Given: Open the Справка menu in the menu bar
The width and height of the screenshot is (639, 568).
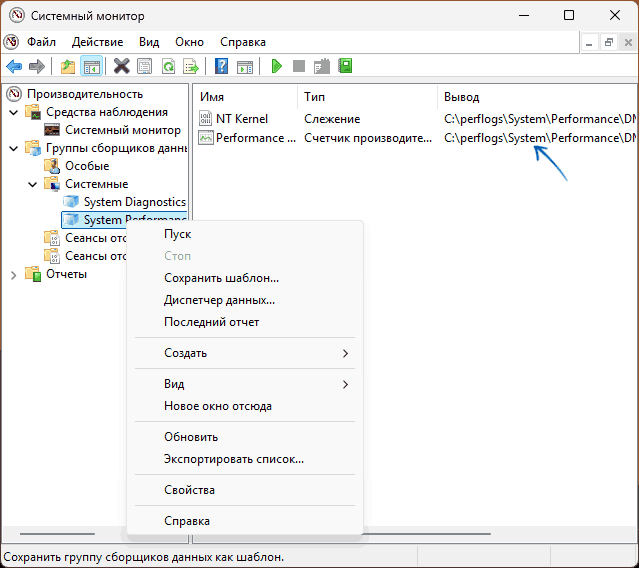Looking at the screenshot, I should tap(243, 42).
